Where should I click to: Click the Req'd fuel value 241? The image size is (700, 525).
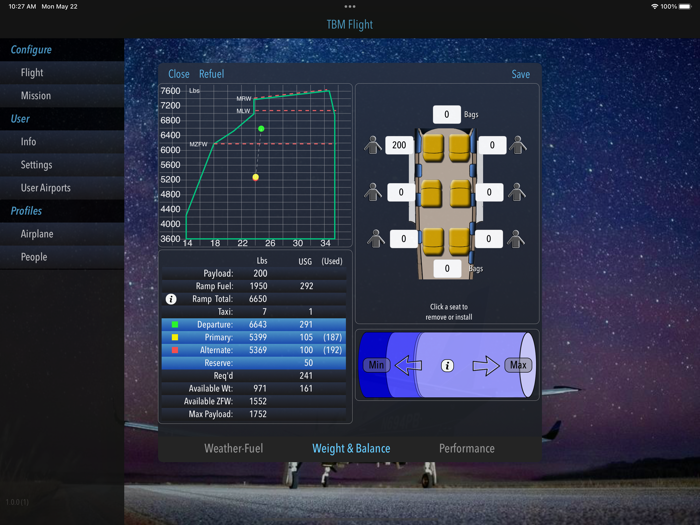(306, 376)
